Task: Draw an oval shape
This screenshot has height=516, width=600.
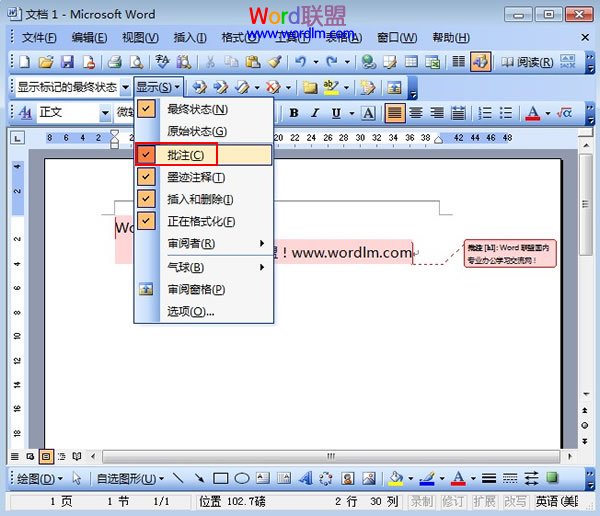Action: tap(242, 478)
